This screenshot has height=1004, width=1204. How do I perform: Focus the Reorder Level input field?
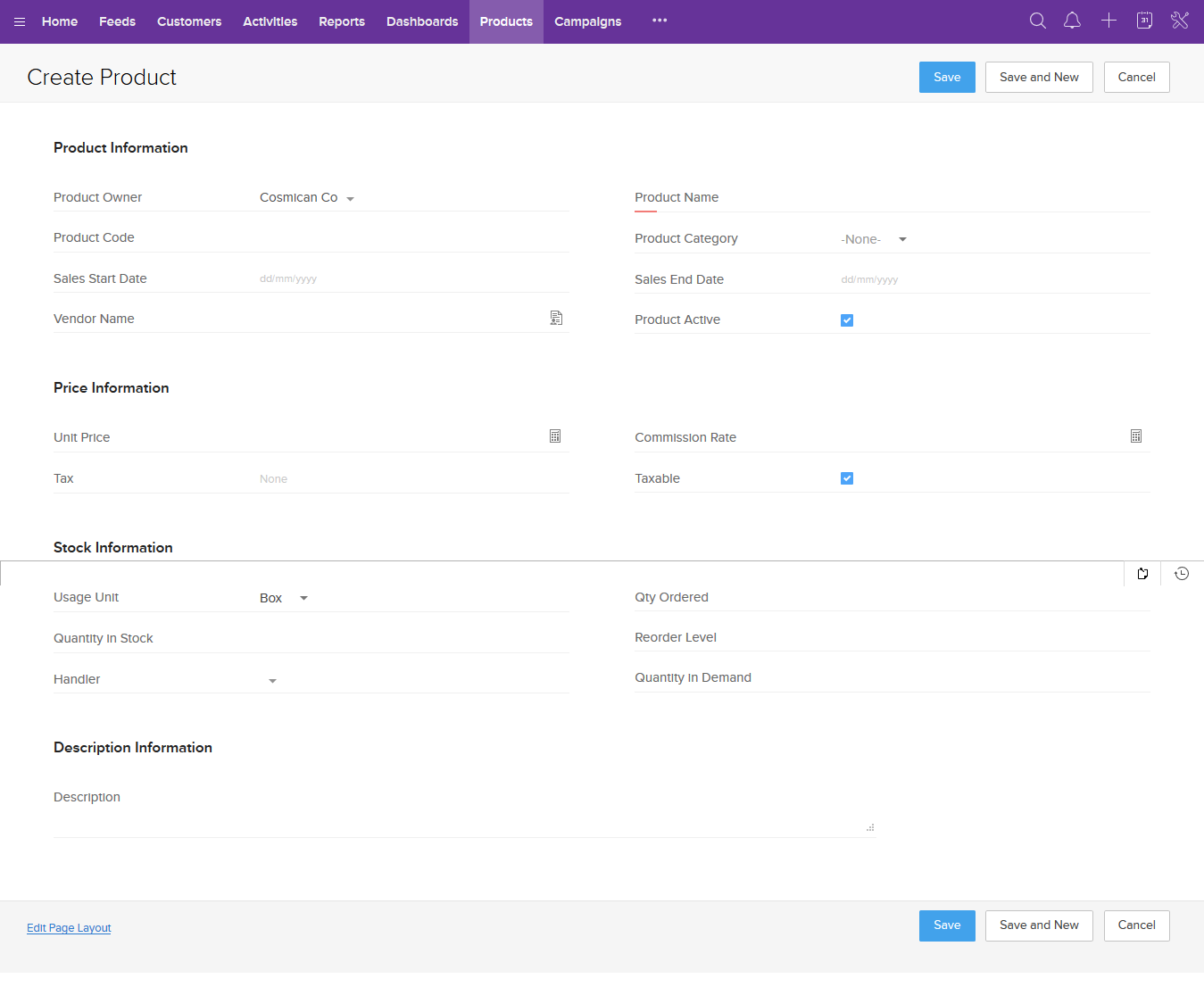(995, 638)
